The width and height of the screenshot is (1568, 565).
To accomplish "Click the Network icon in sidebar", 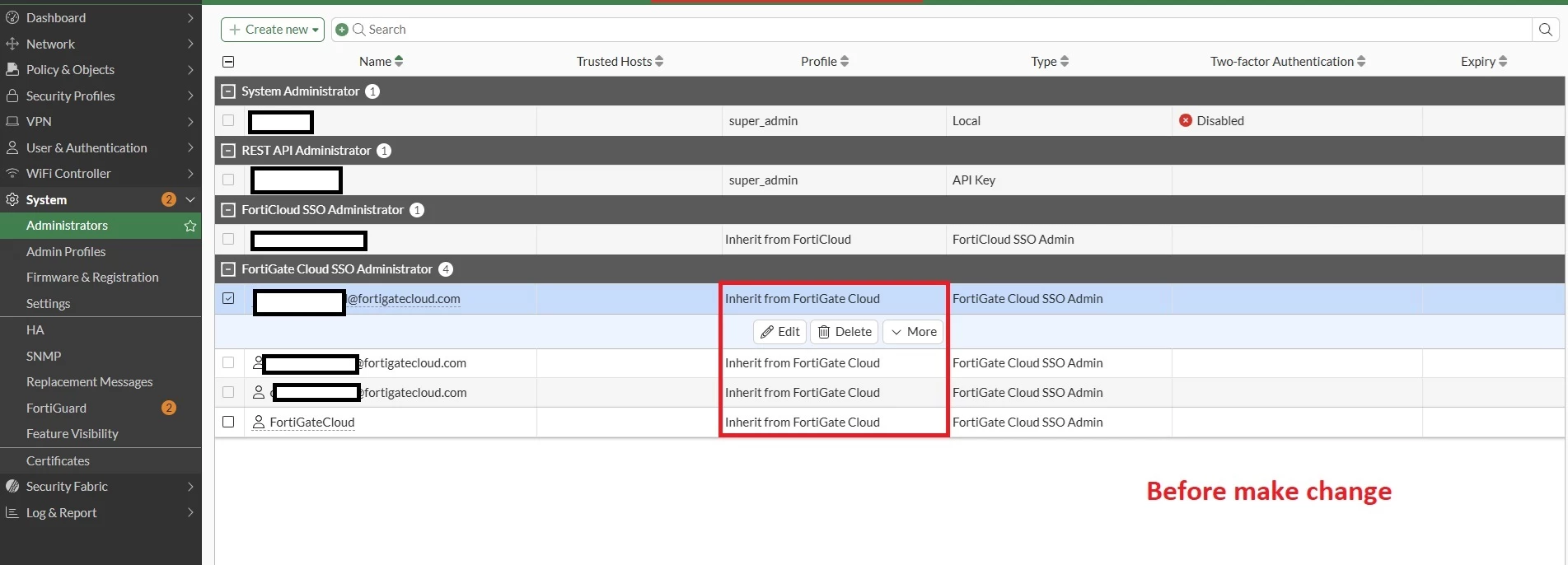I will click(12, 44).
